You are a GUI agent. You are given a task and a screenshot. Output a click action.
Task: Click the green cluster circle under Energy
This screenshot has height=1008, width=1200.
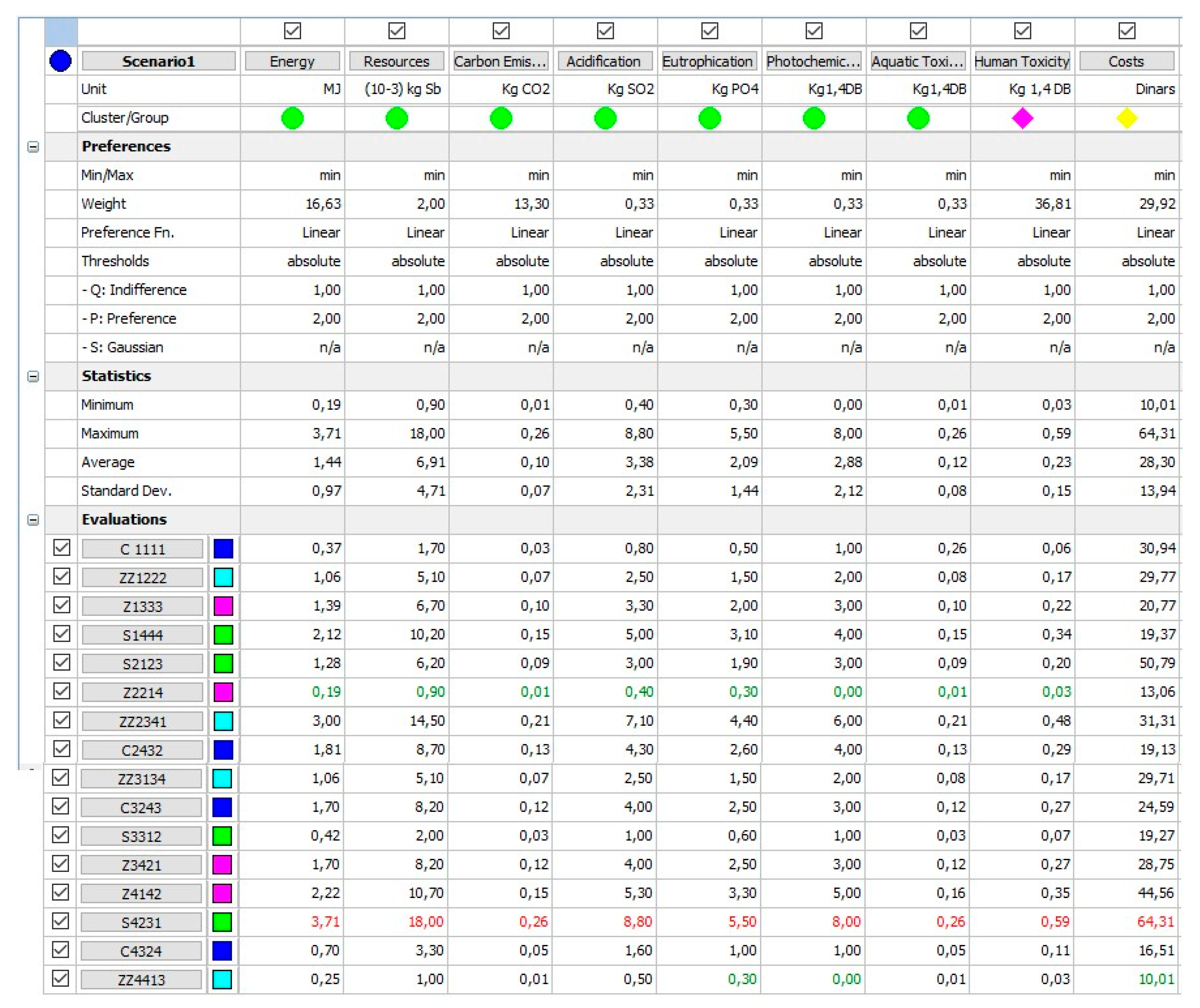pos(292,118)
